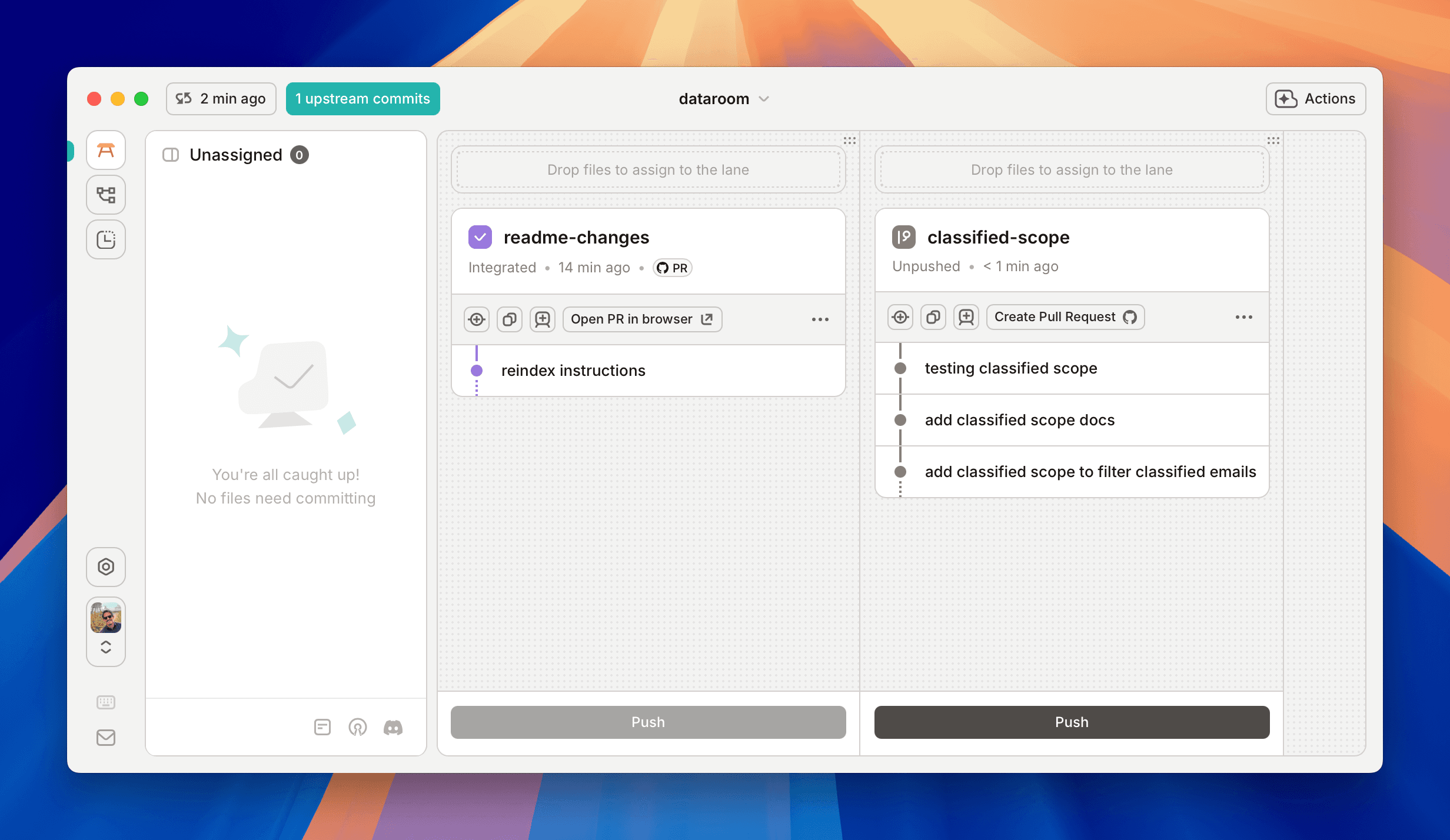Open the history view sidebar icon

(x=106, y=239)
